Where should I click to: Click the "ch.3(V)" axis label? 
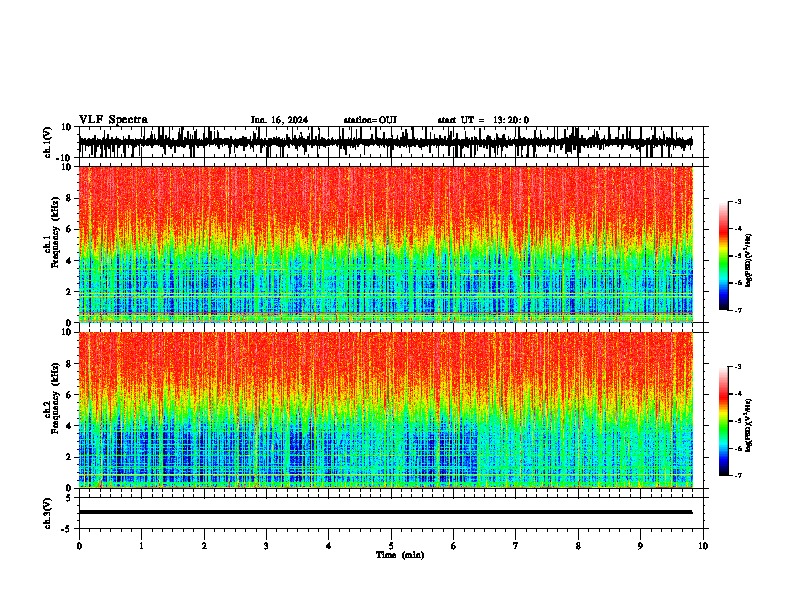(48, 513)
